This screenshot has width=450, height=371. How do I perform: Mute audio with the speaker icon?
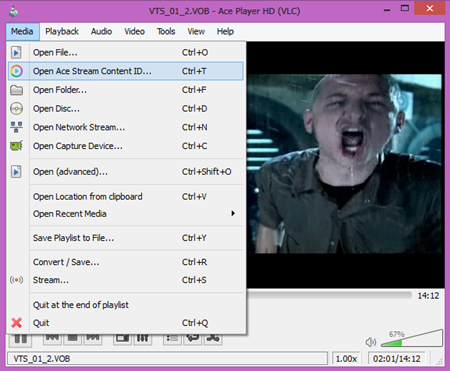point(371,342)
